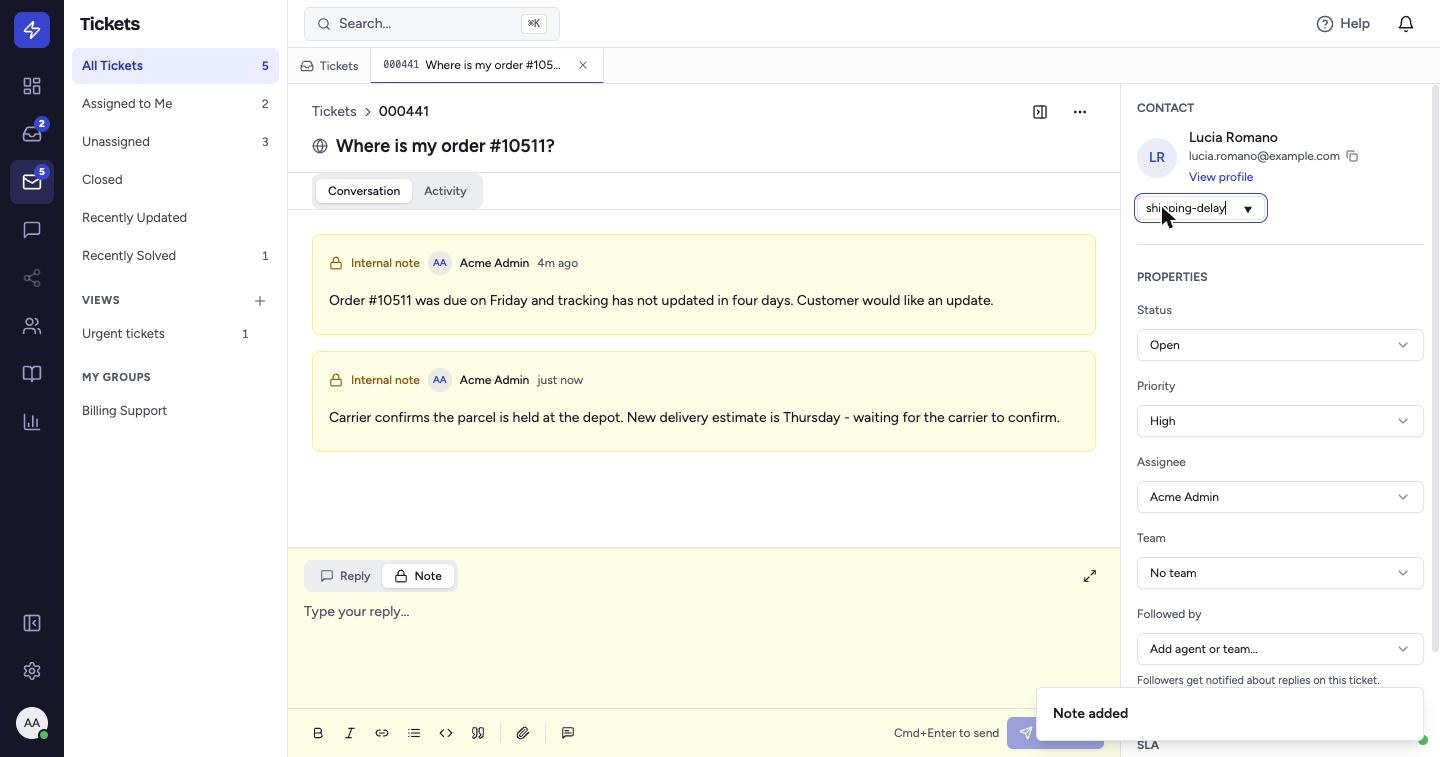Insert a link from the editor toolbar

382,733
